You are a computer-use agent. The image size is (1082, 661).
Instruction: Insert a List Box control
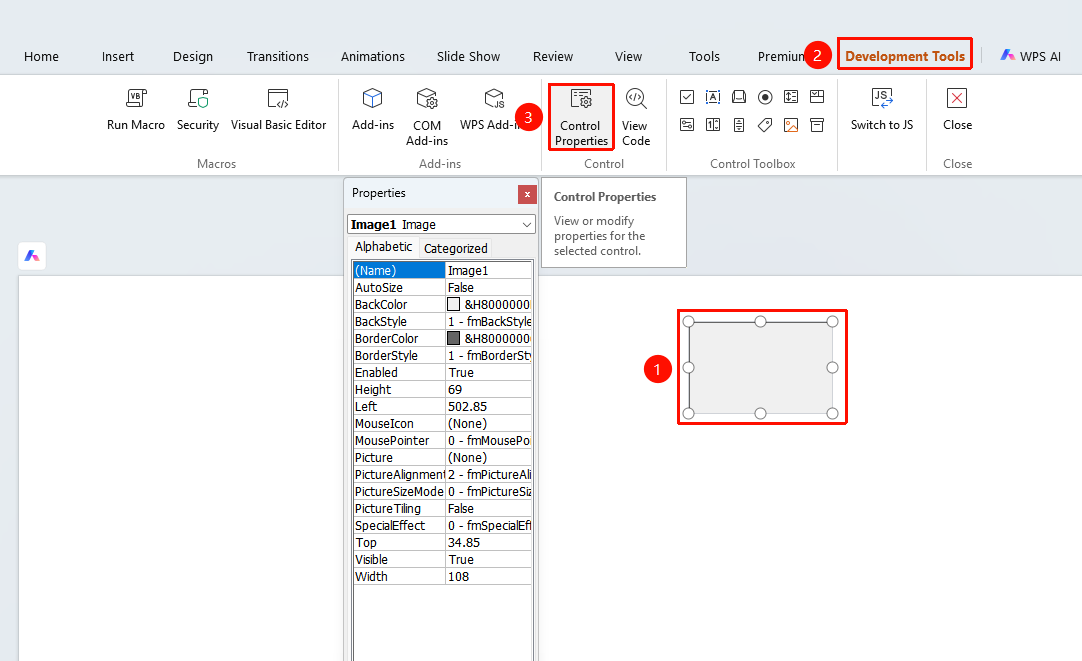791,97
